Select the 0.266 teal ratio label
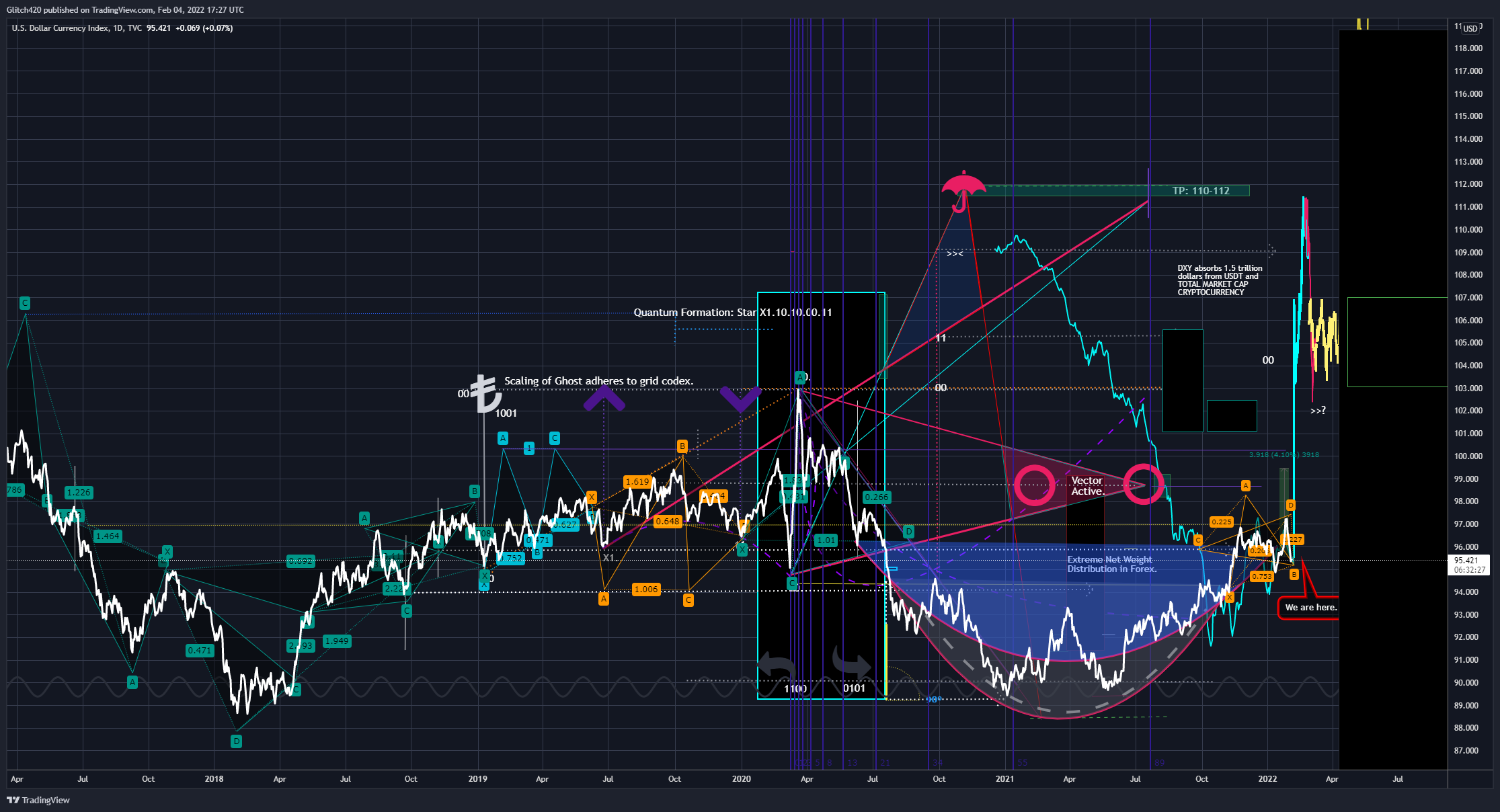The width and height of the screenshot is (1500, 812). [877, 497]
